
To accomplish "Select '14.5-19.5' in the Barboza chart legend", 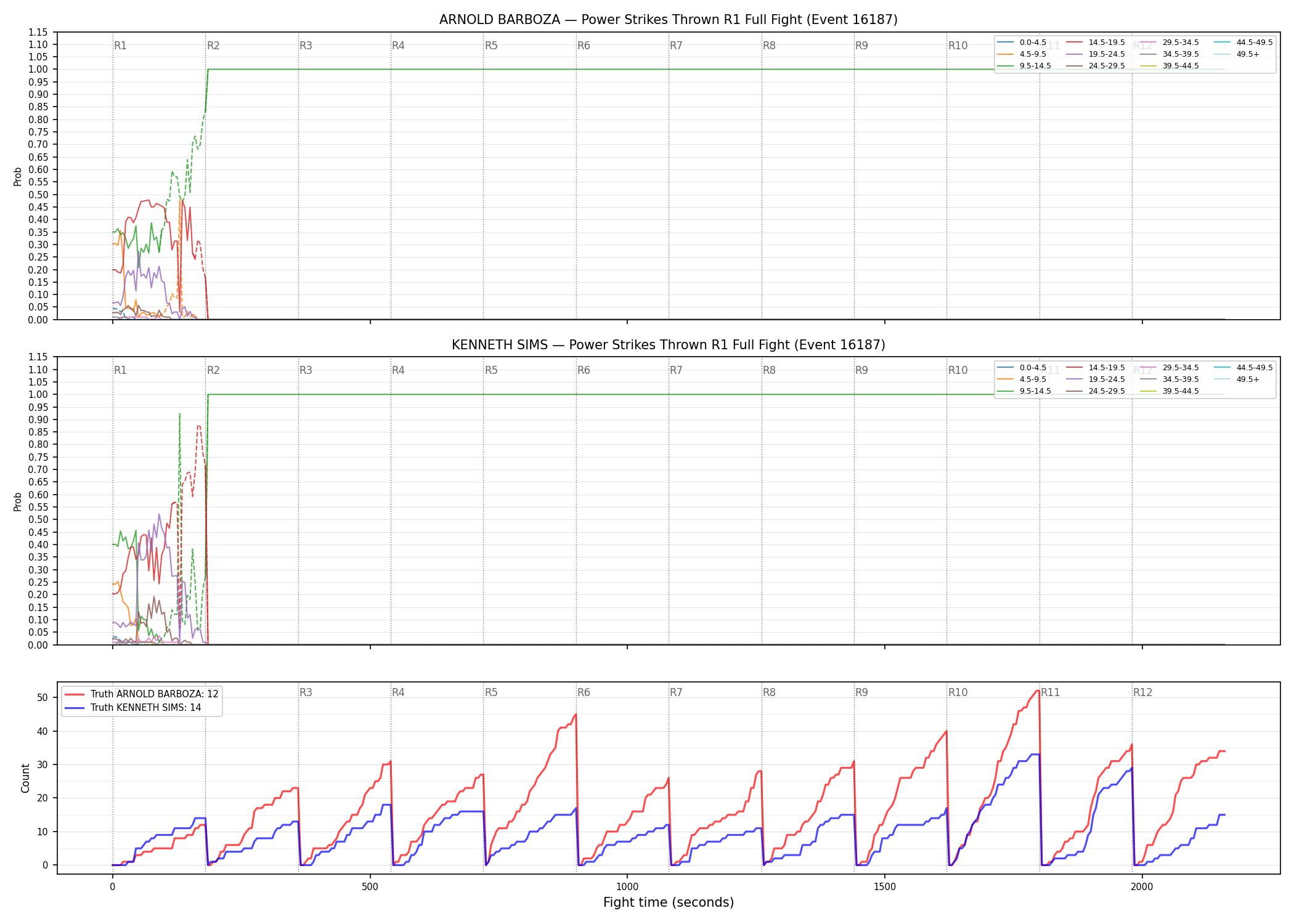I will 1107,43.
